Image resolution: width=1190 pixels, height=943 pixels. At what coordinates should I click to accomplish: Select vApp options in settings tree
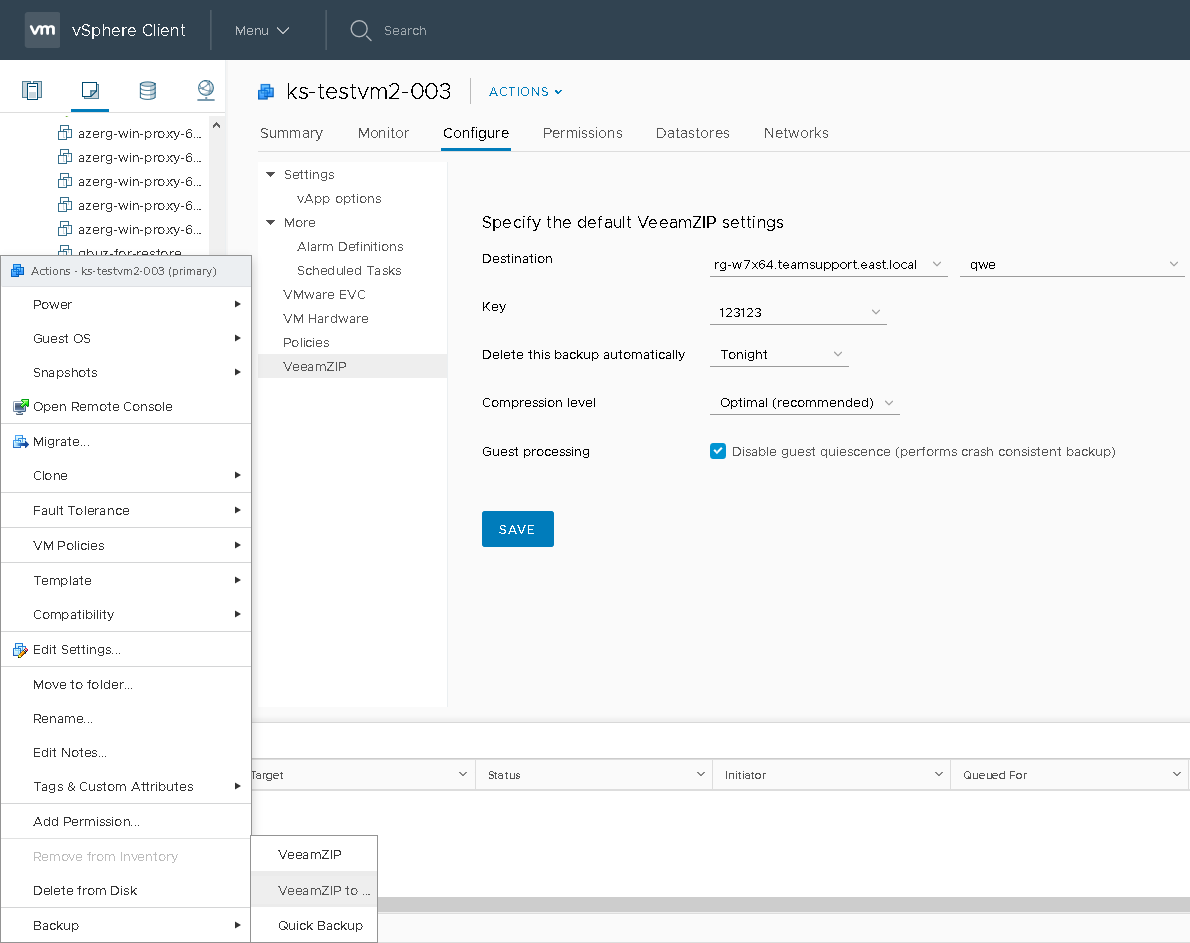[x=339, y=199]
